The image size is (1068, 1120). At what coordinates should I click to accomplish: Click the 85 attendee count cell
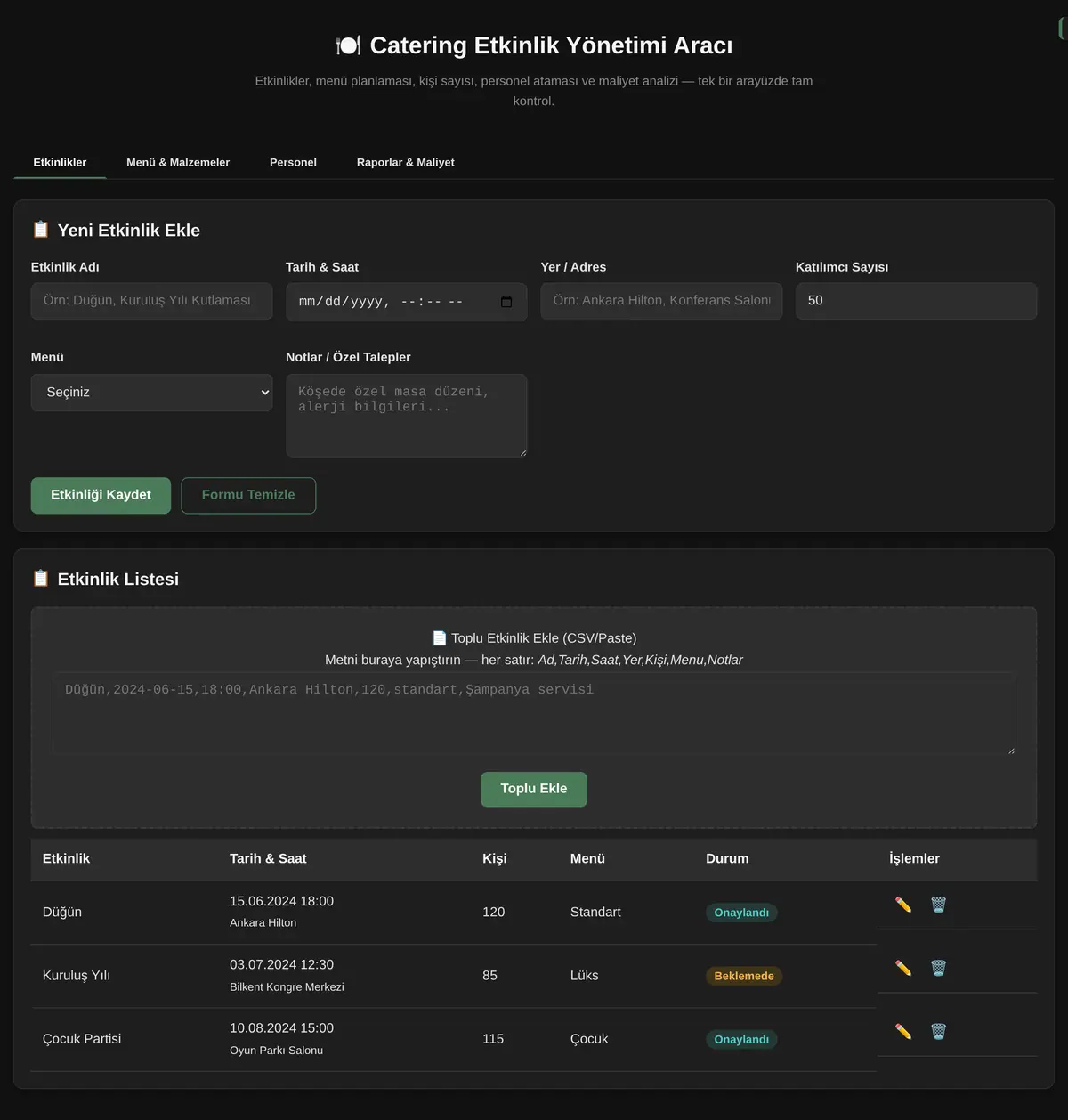click(x=489, y=976)
